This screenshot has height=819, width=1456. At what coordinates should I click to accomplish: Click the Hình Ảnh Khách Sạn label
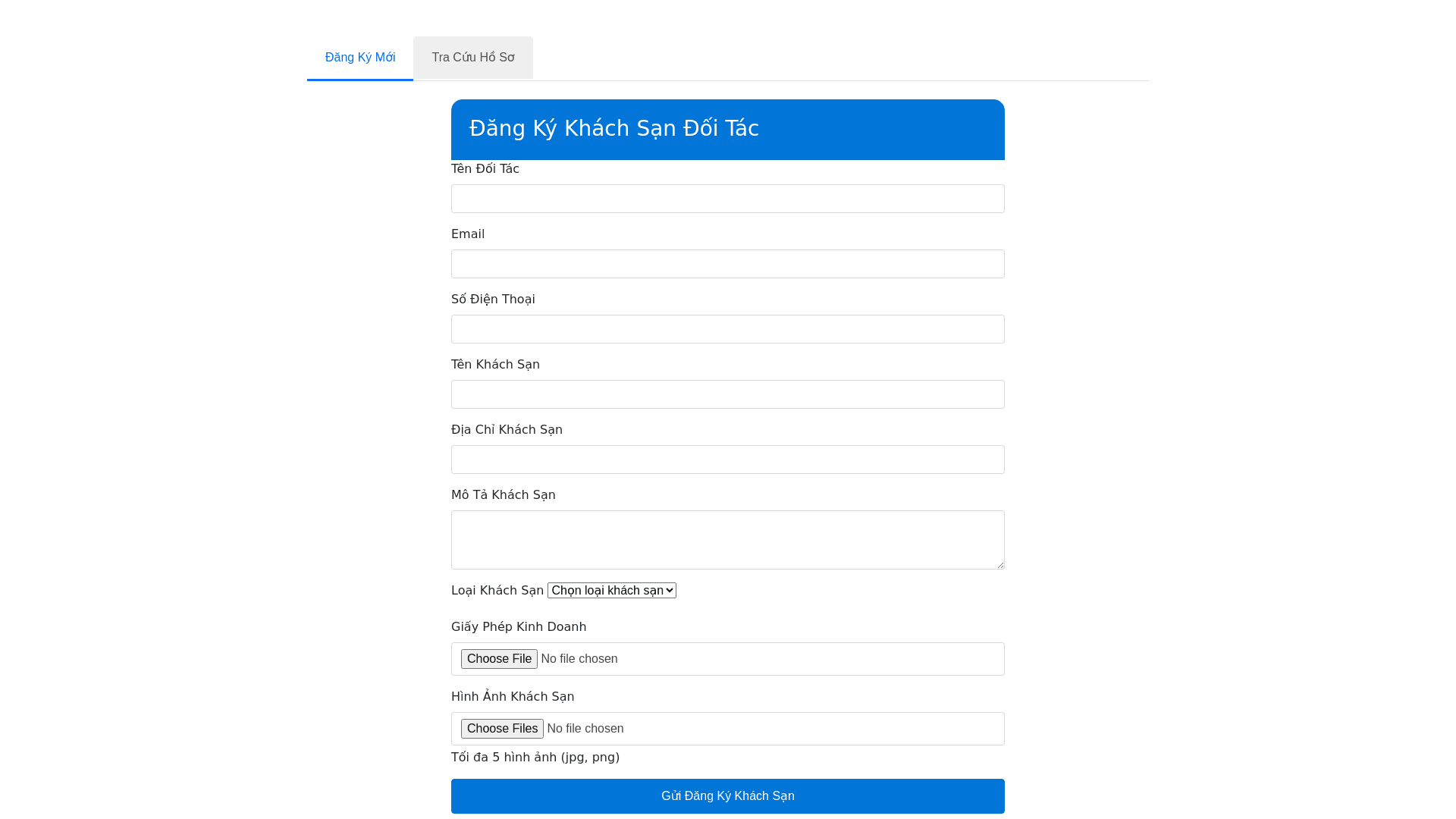[512, 697]
